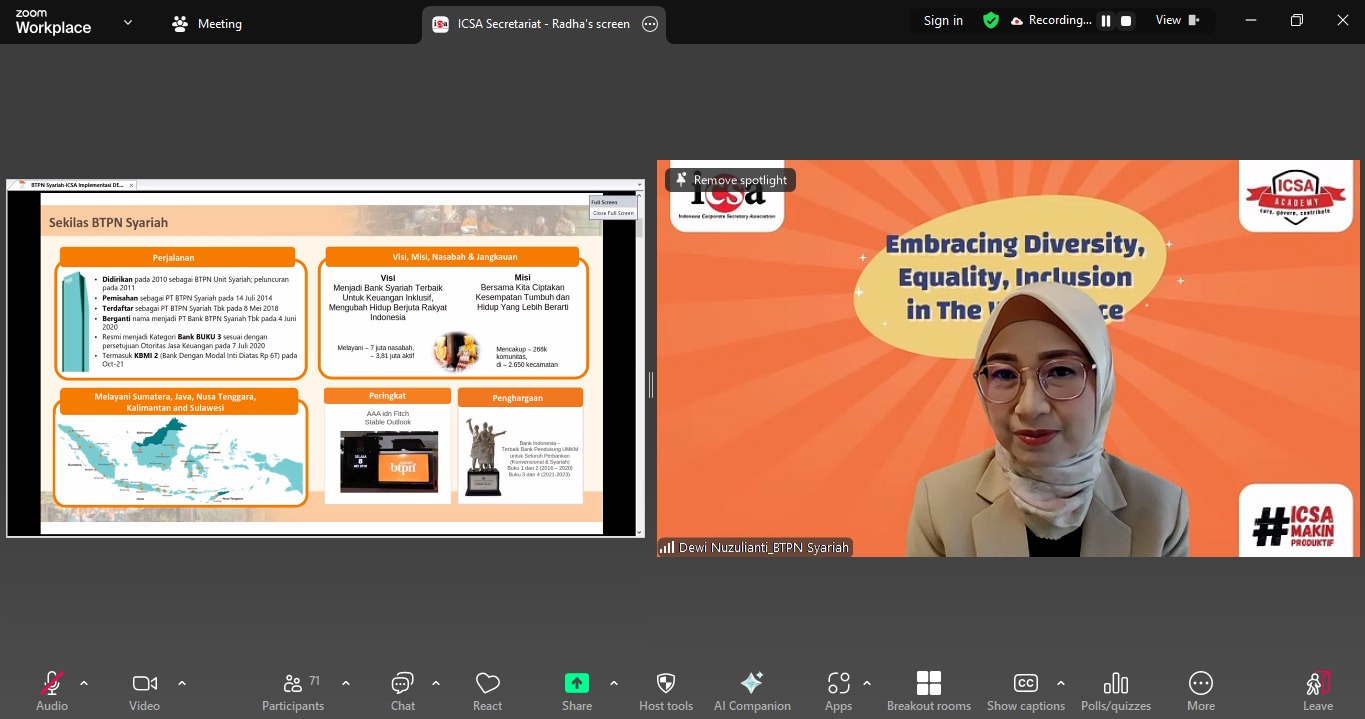Open the View layout dropdown
1365x719 pixels.
1174,20
